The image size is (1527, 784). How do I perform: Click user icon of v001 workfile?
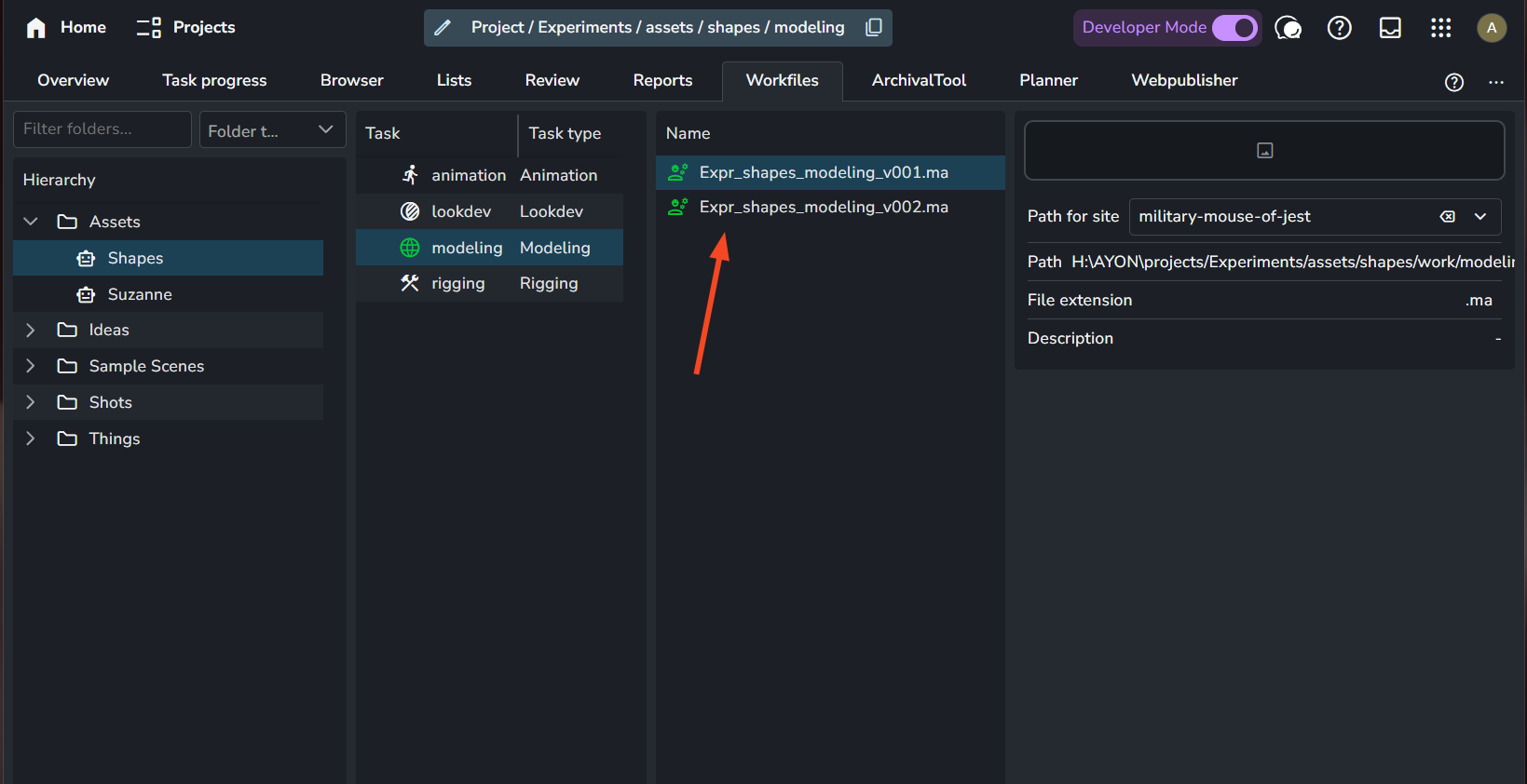coord(678,172)
